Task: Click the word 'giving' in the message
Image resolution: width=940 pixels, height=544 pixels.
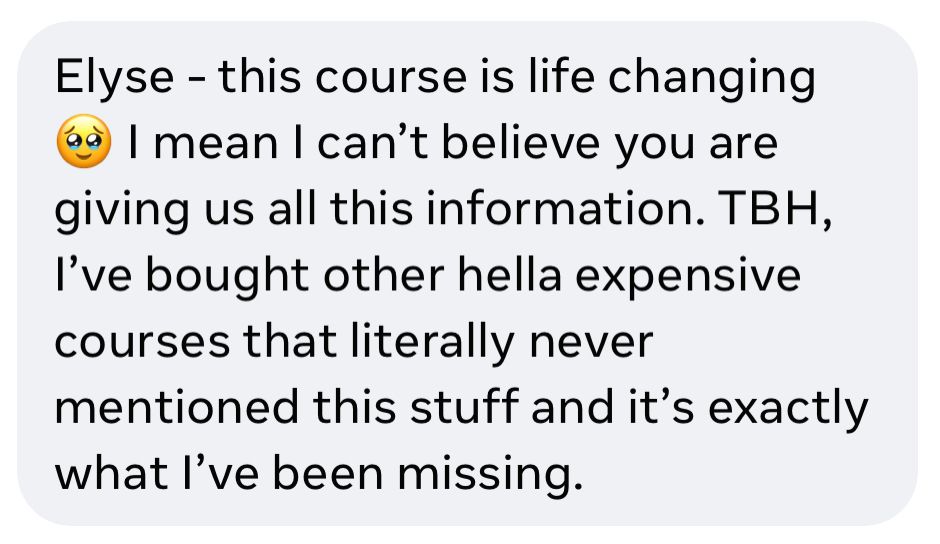Action: click(122, 212)
